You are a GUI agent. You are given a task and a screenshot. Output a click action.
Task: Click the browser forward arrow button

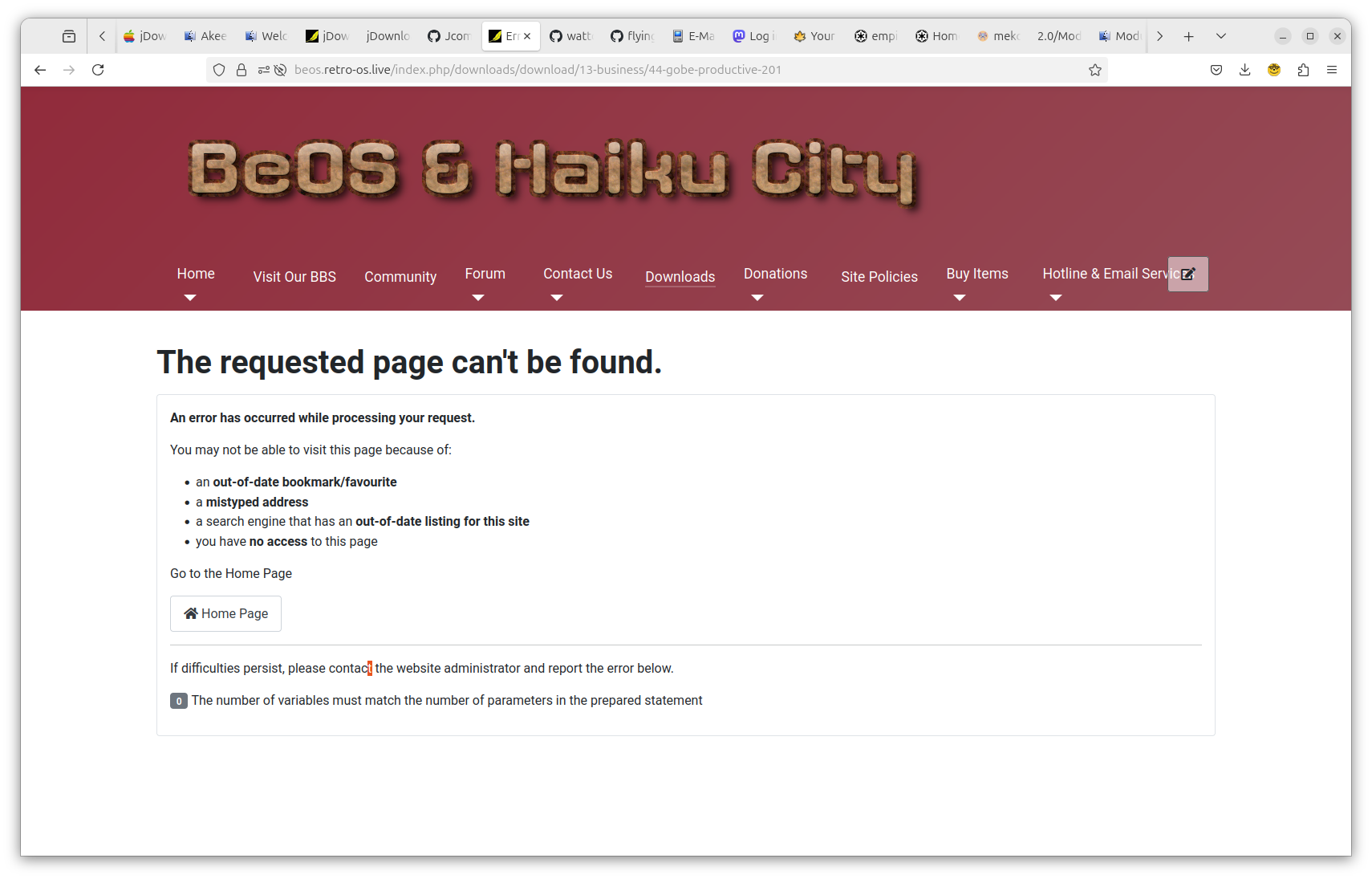tap(69, 70)
